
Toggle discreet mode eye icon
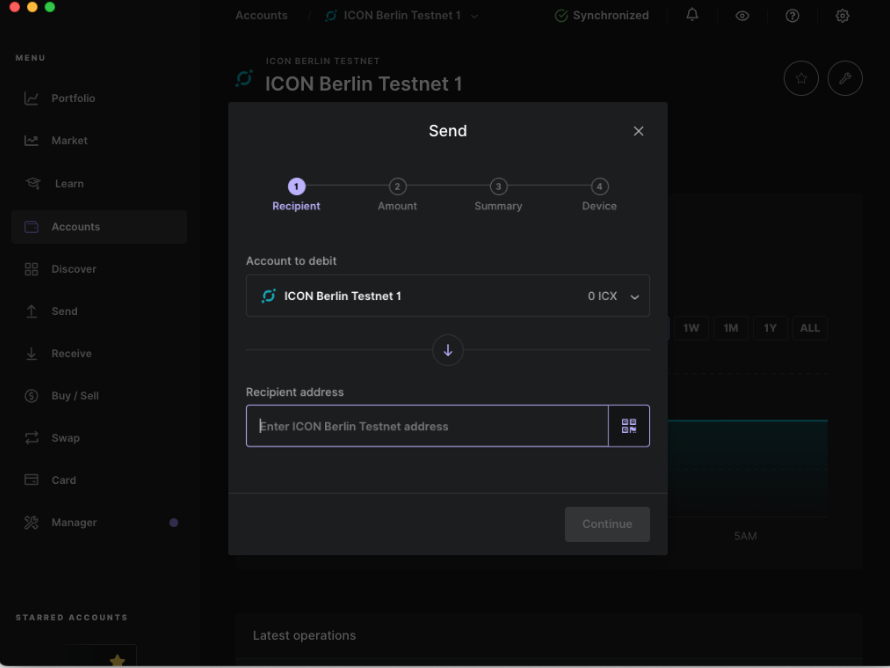(x=742, y=16)
